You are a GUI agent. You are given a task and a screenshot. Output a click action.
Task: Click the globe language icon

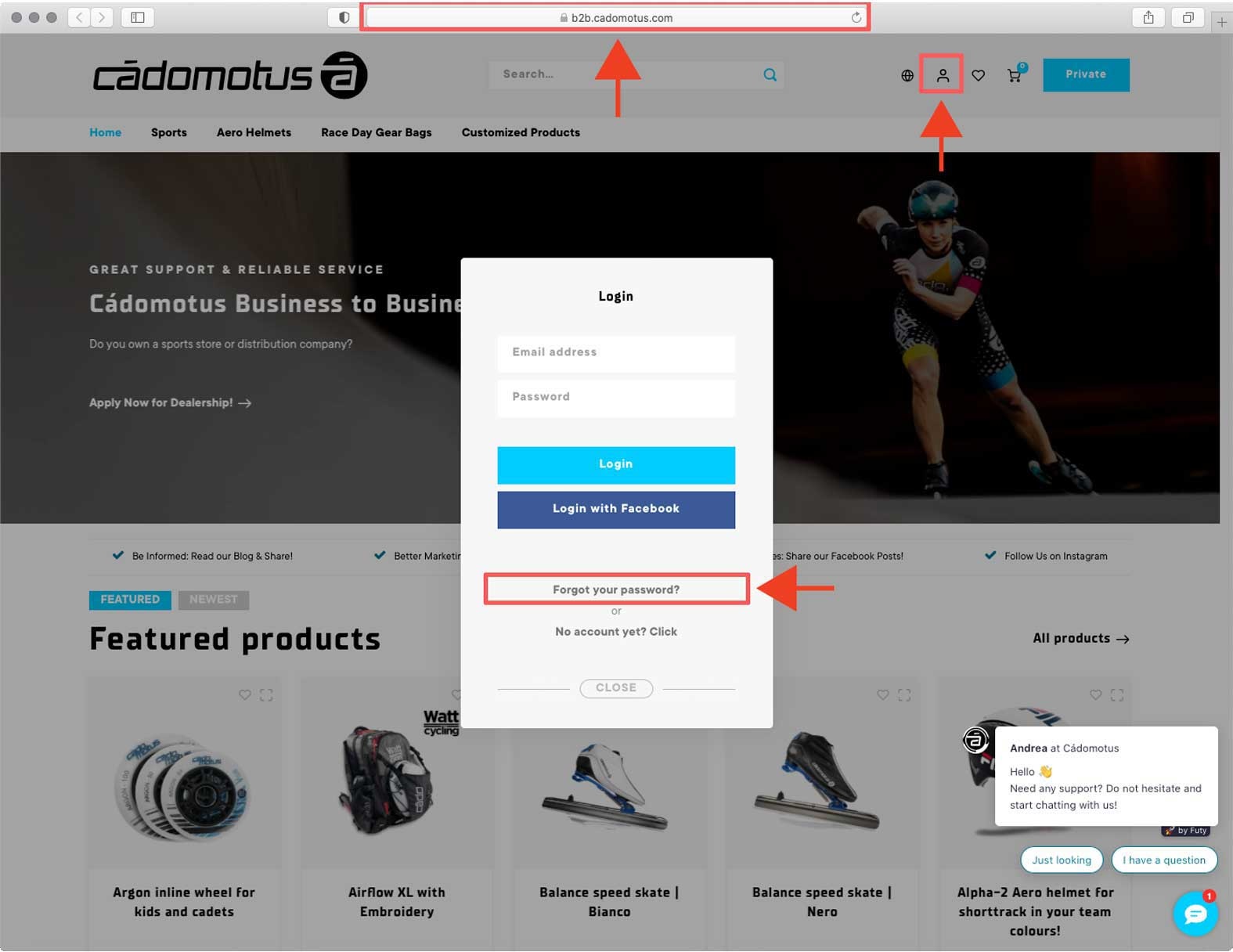[x=907, y=75]
